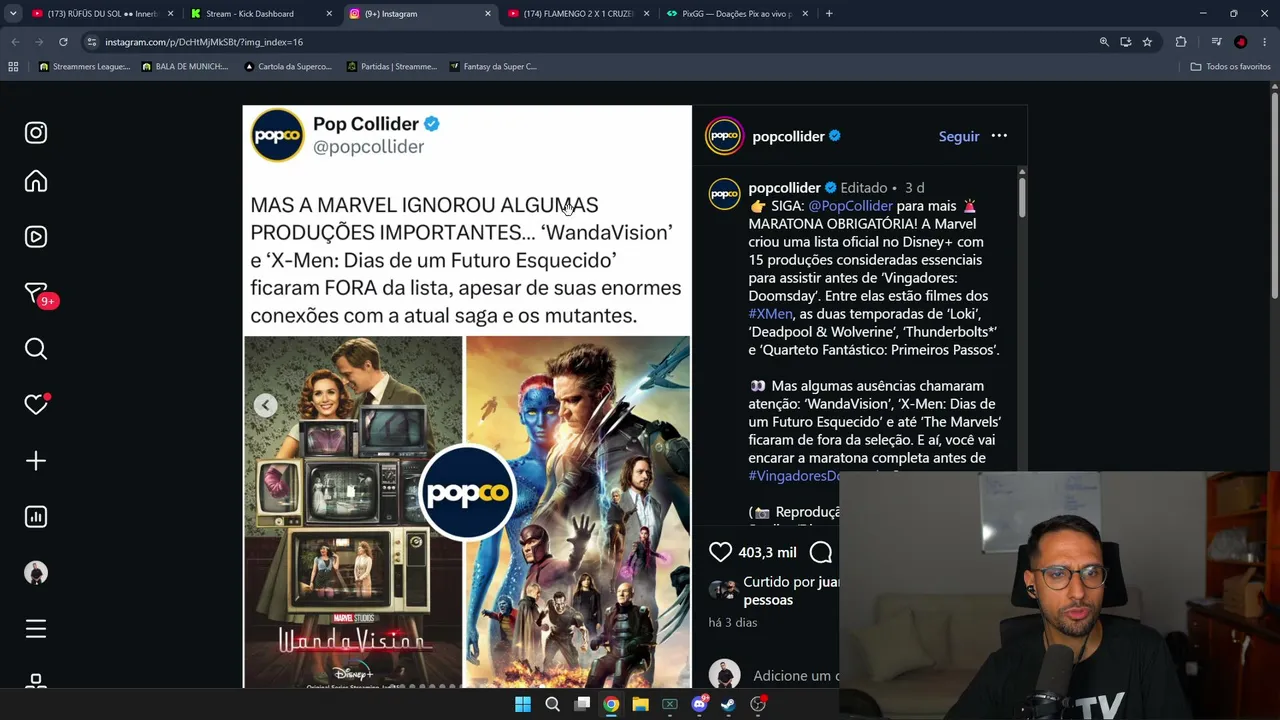Open the popcollider avatar in the post header

pyautogui.click(x=724, y=136)
